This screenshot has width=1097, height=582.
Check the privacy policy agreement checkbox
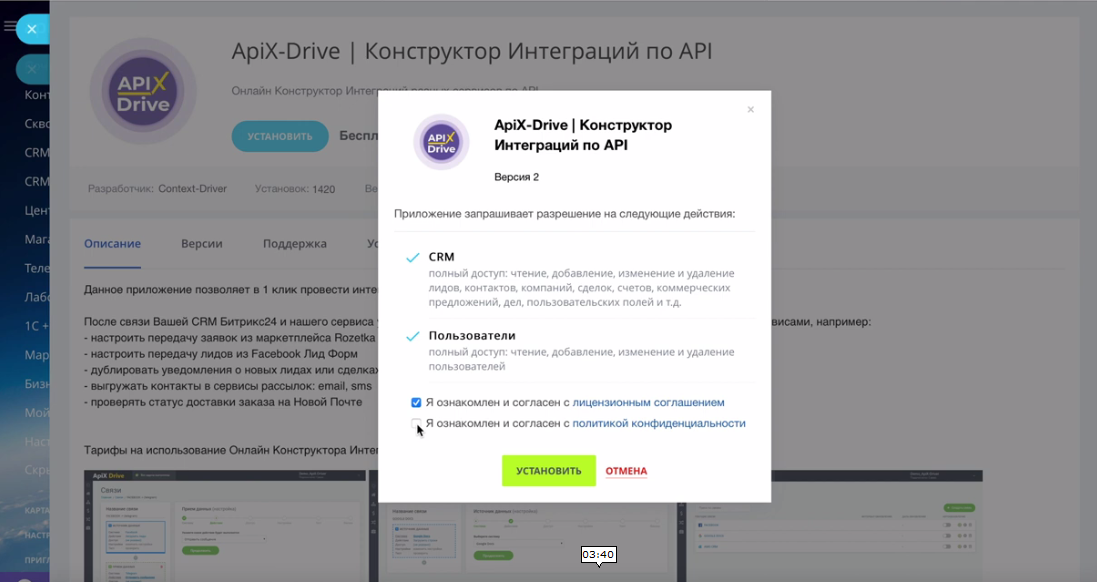tap(416, 423)
